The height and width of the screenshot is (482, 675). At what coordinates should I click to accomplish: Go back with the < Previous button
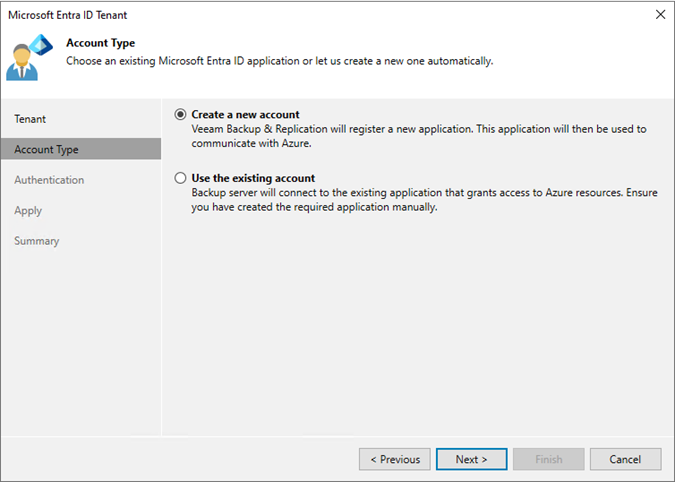[395, 459]
